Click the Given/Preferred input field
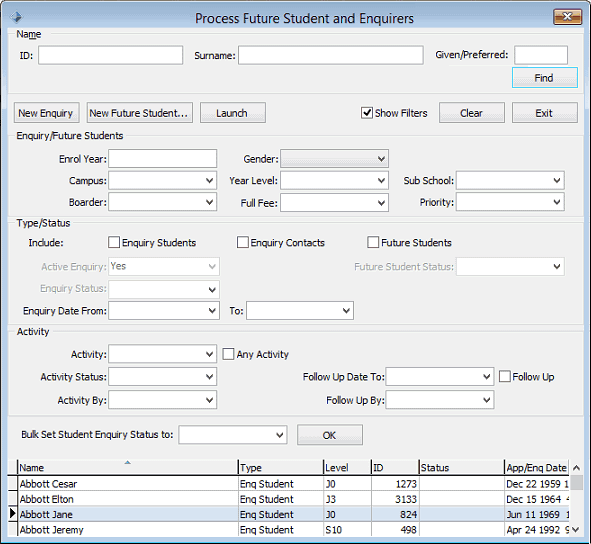 (541, 55)
